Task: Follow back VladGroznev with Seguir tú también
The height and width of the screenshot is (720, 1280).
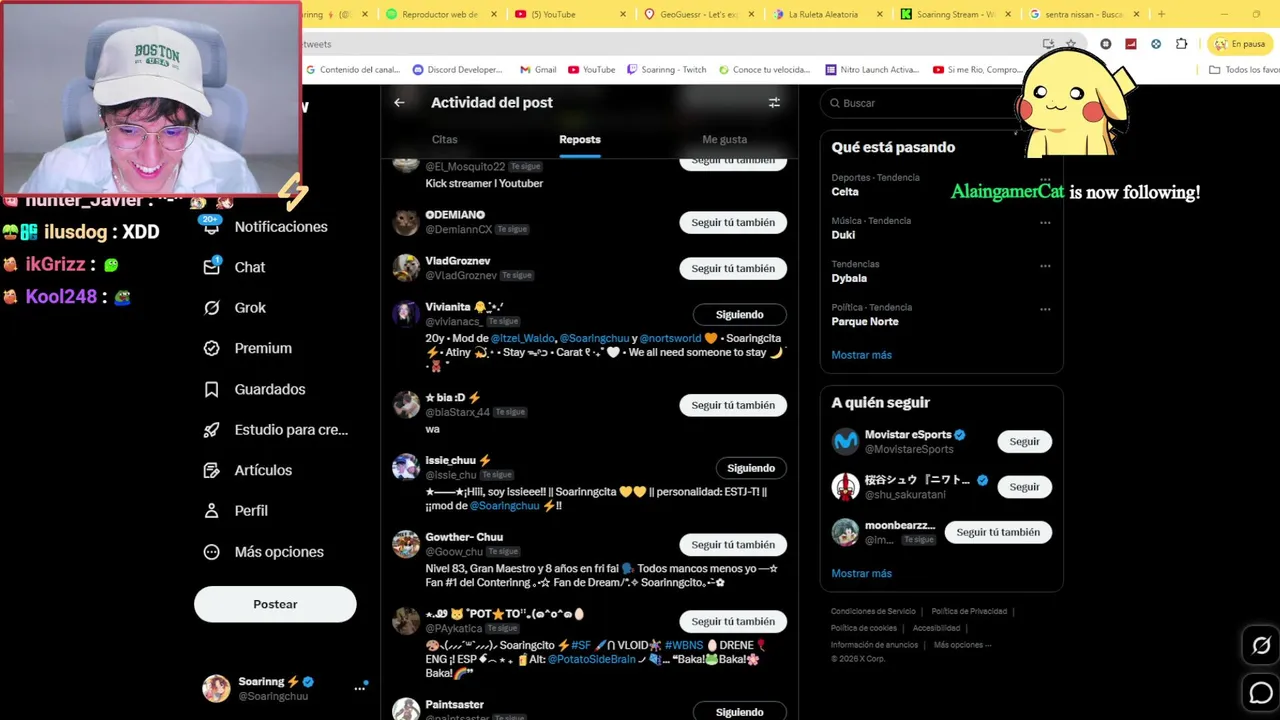Action: click(733, 269)
